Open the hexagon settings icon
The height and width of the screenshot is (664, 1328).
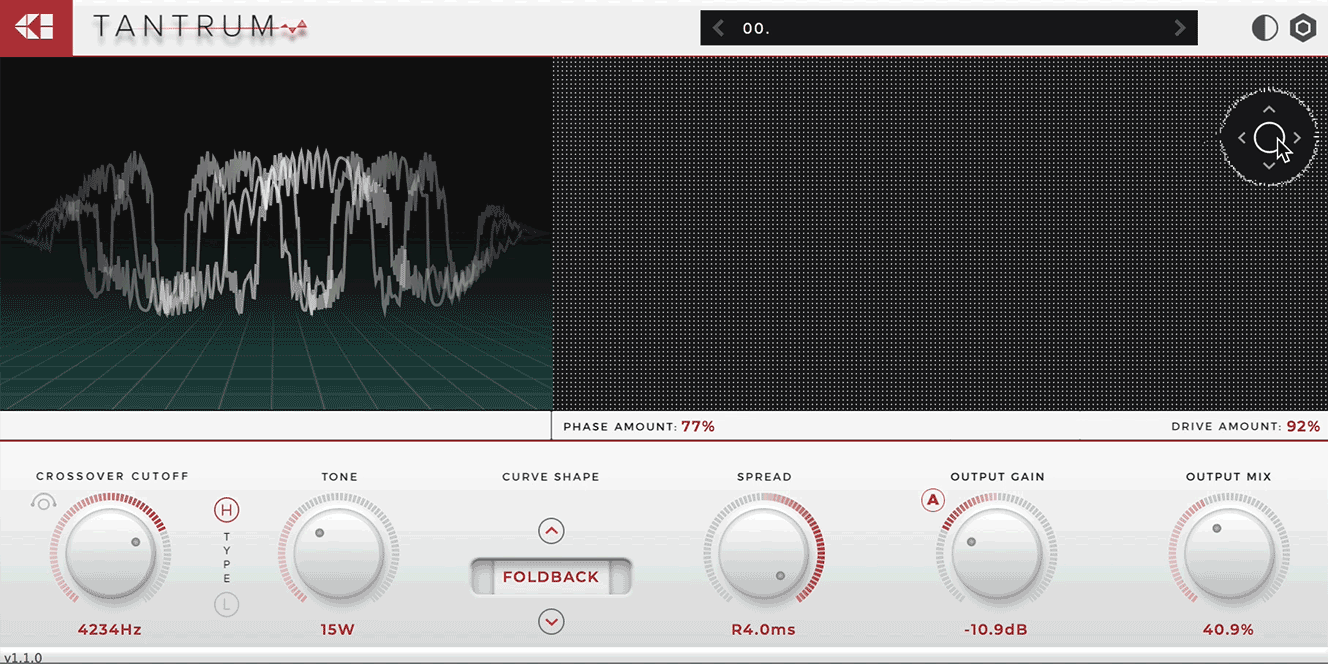click(1302, 28)
